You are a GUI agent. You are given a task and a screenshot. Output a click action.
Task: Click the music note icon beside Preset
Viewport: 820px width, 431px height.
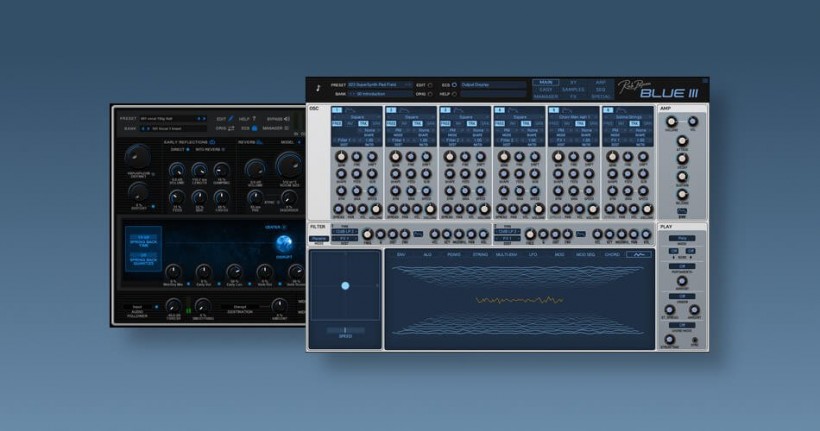coord(318,87)
